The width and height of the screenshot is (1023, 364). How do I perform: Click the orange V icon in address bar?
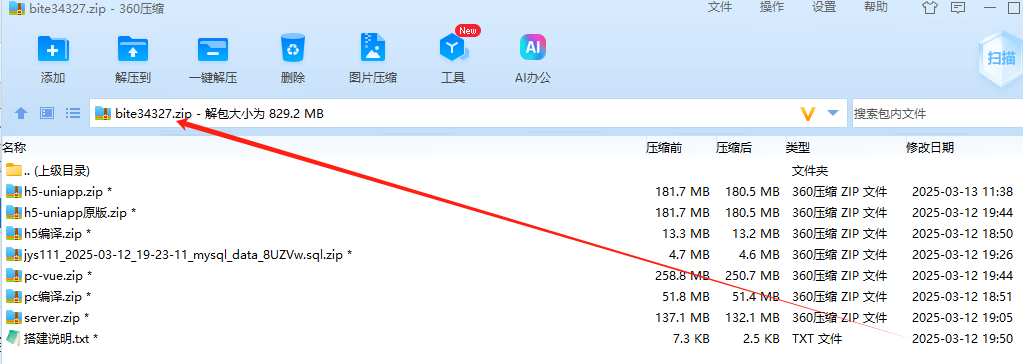tap(808, 114)
